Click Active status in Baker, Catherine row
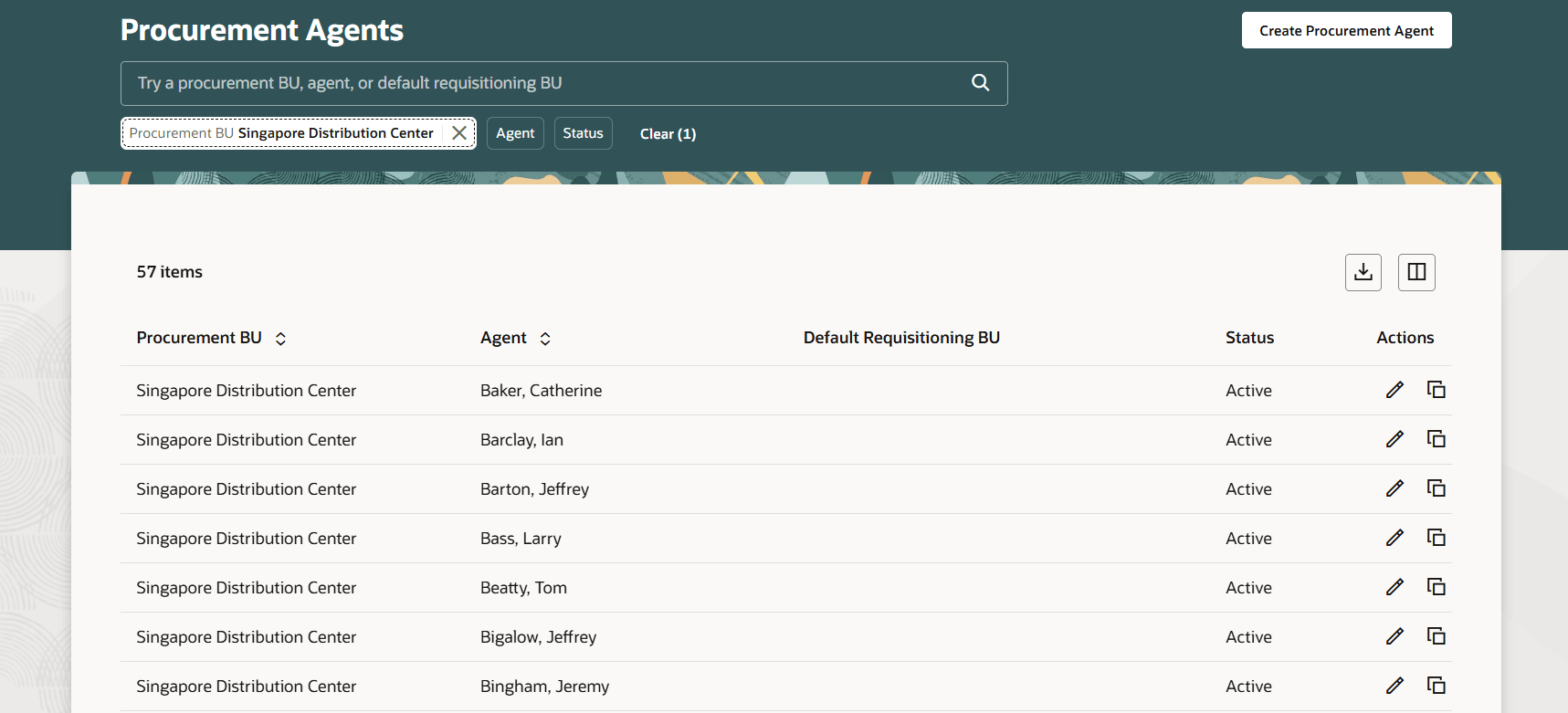Viewport: 1568px width, 713px height. 1248,391
